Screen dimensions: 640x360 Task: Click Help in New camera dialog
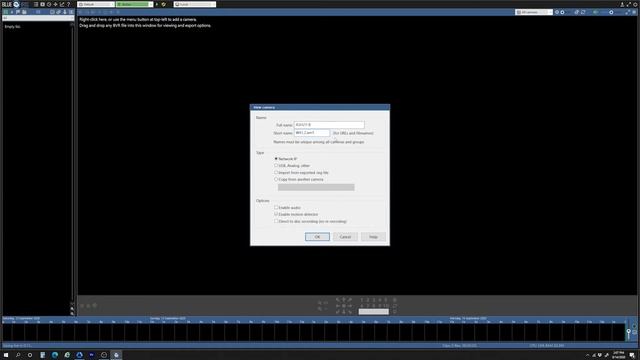tap(373, 237)
